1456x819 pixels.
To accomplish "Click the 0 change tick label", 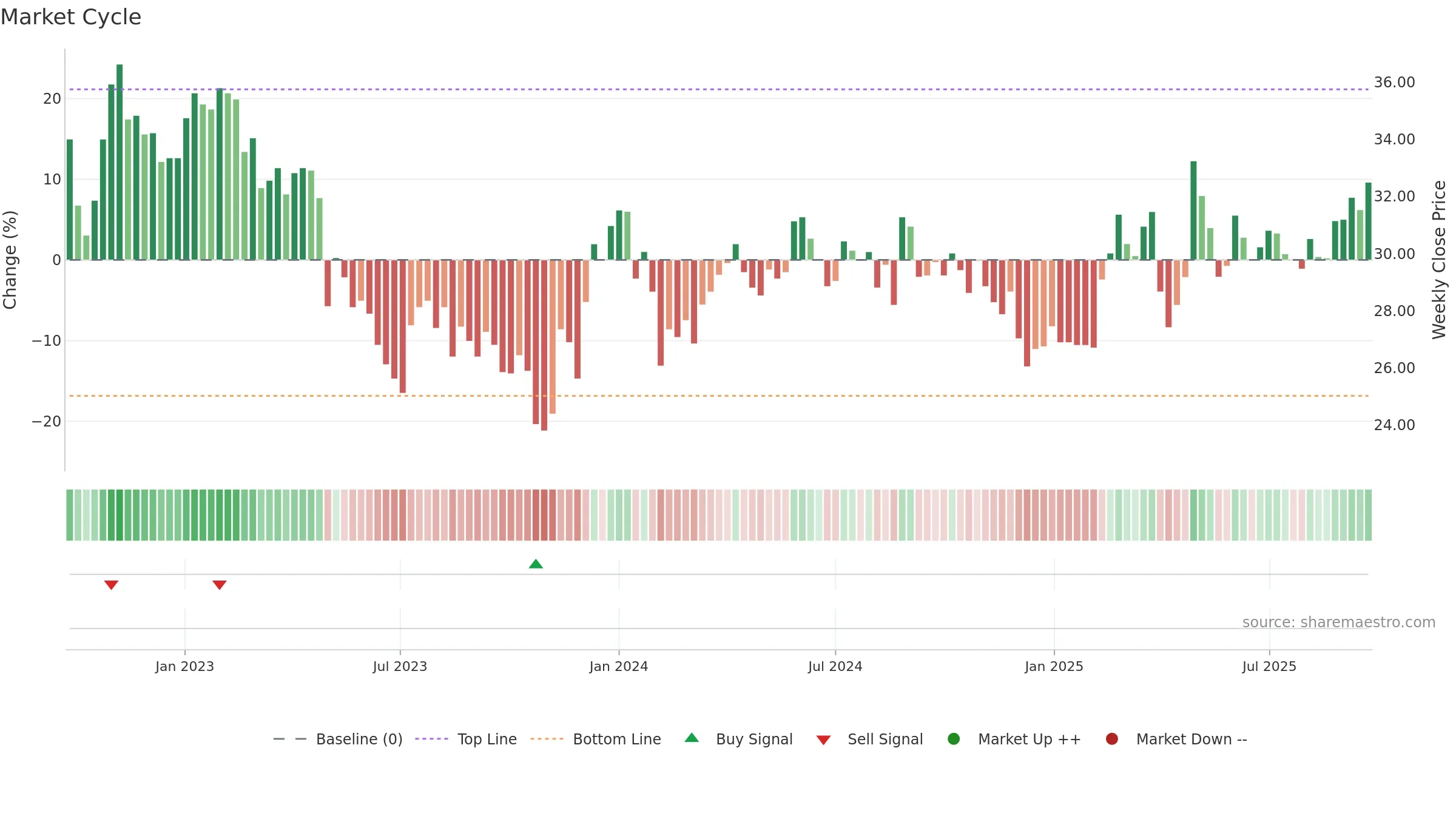I will point(56,260).
